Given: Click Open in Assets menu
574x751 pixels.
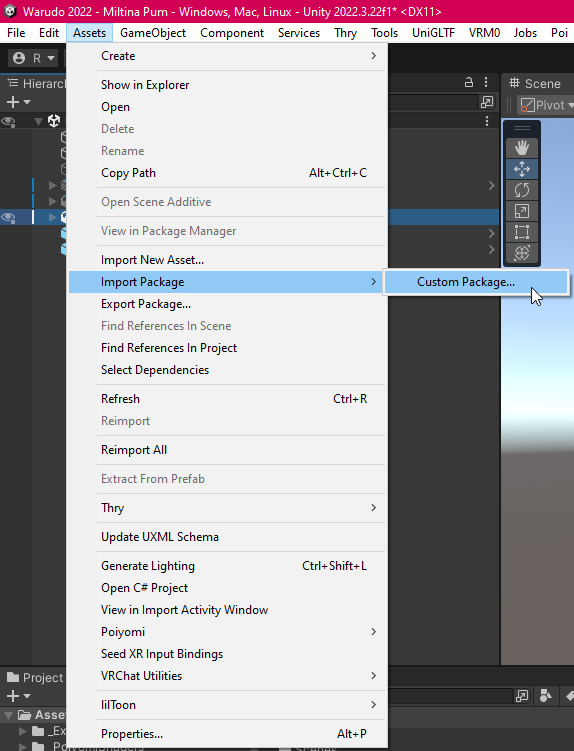Looking at the screenshot, I should pos(227,107).
